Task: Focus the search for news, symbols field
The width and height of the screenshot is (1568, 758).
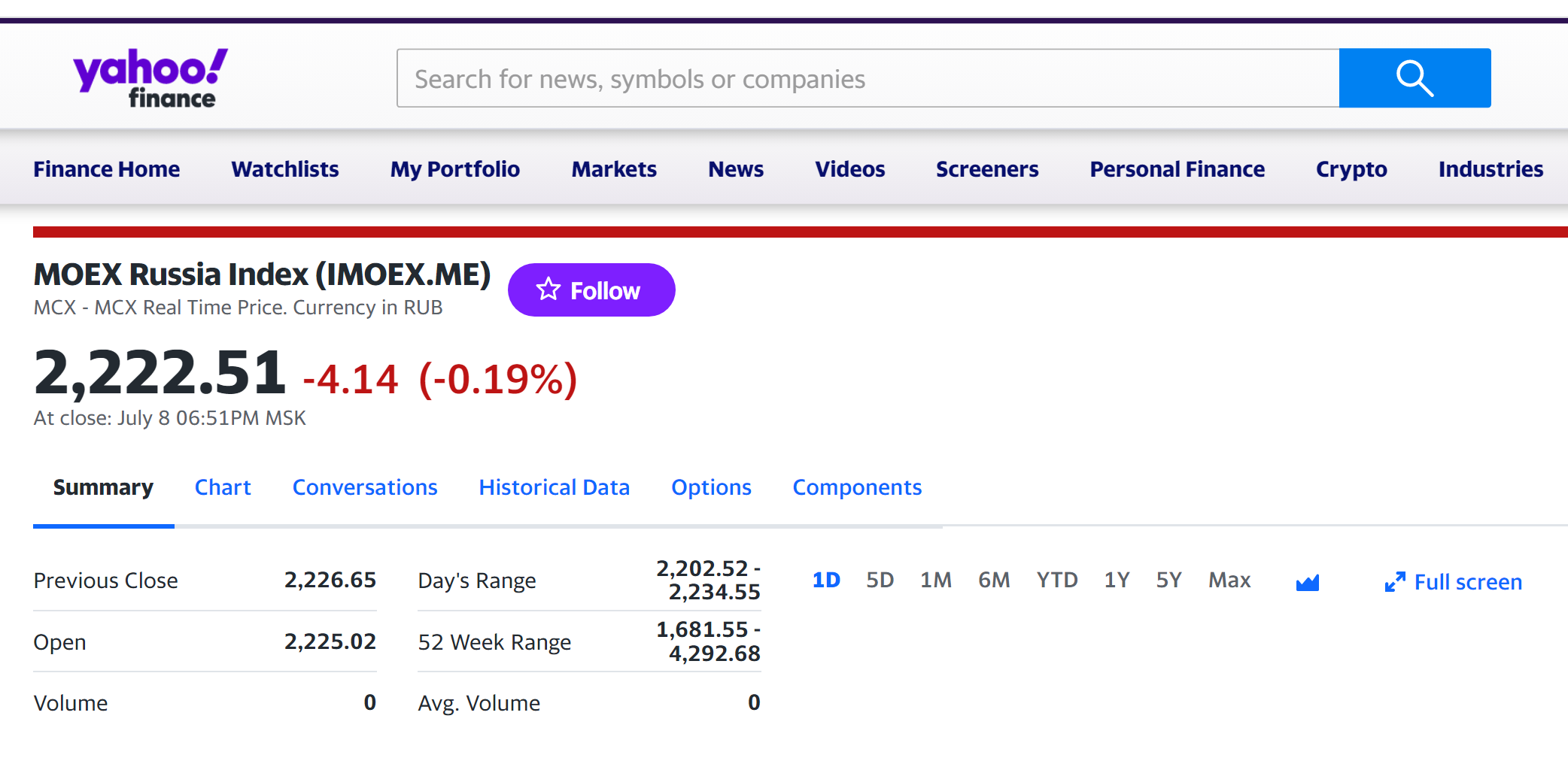Action: (868, 78)
